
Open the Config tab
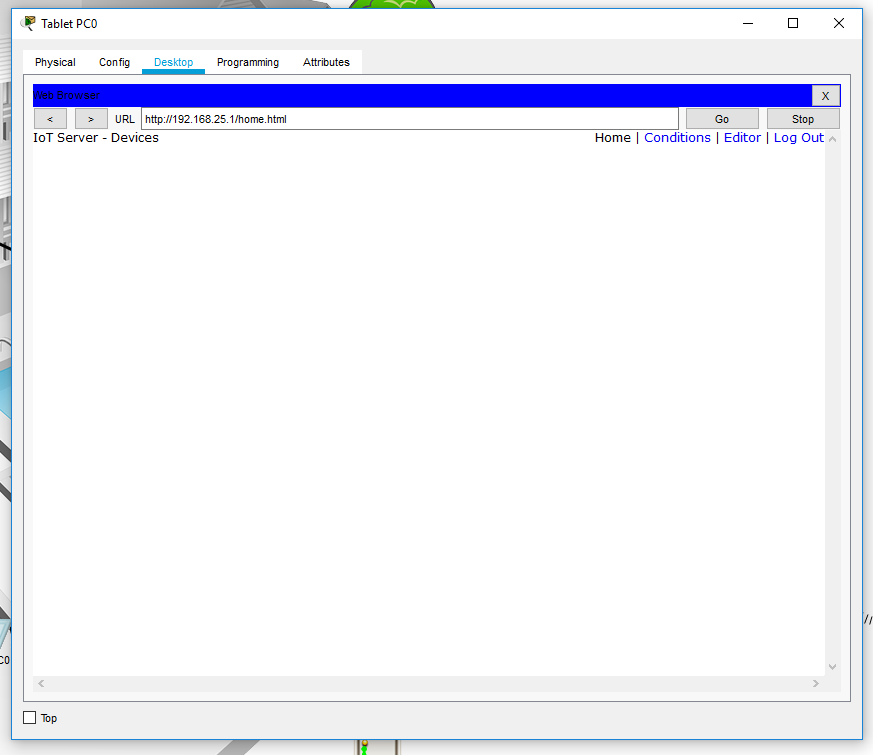click(x=114, y=62)
